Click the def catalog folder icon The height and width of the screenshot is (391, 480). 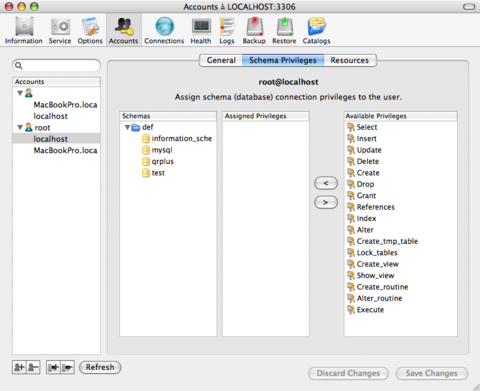pyautogui.click(x=136, y=127)
